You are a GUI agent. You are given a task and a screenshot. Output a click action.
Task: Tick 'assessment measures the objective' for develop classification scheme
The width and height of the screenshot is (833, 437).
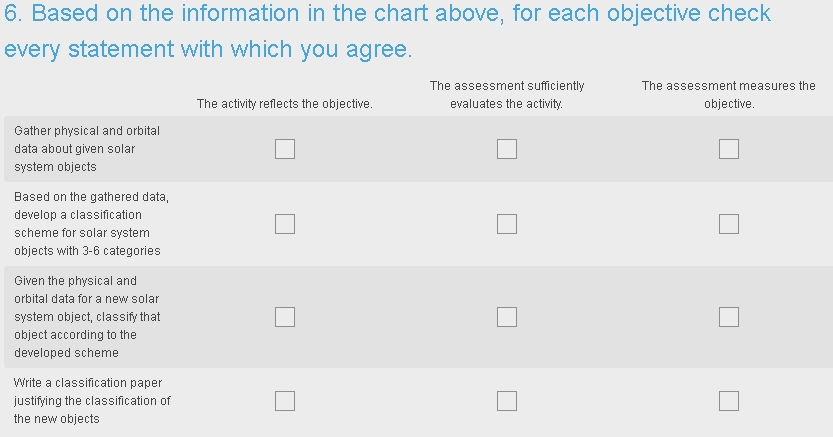pos(729,224)
